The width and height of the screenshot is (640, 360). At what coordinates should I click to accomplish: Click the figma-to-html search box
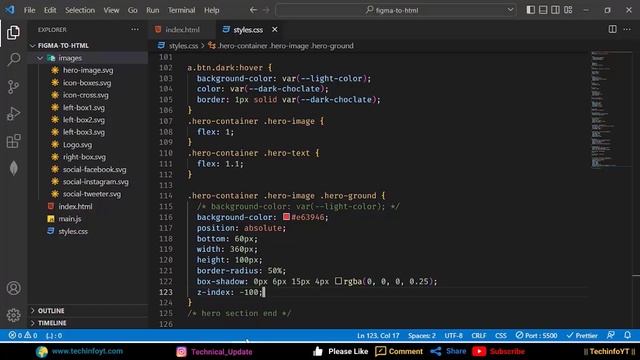(395, 10)
